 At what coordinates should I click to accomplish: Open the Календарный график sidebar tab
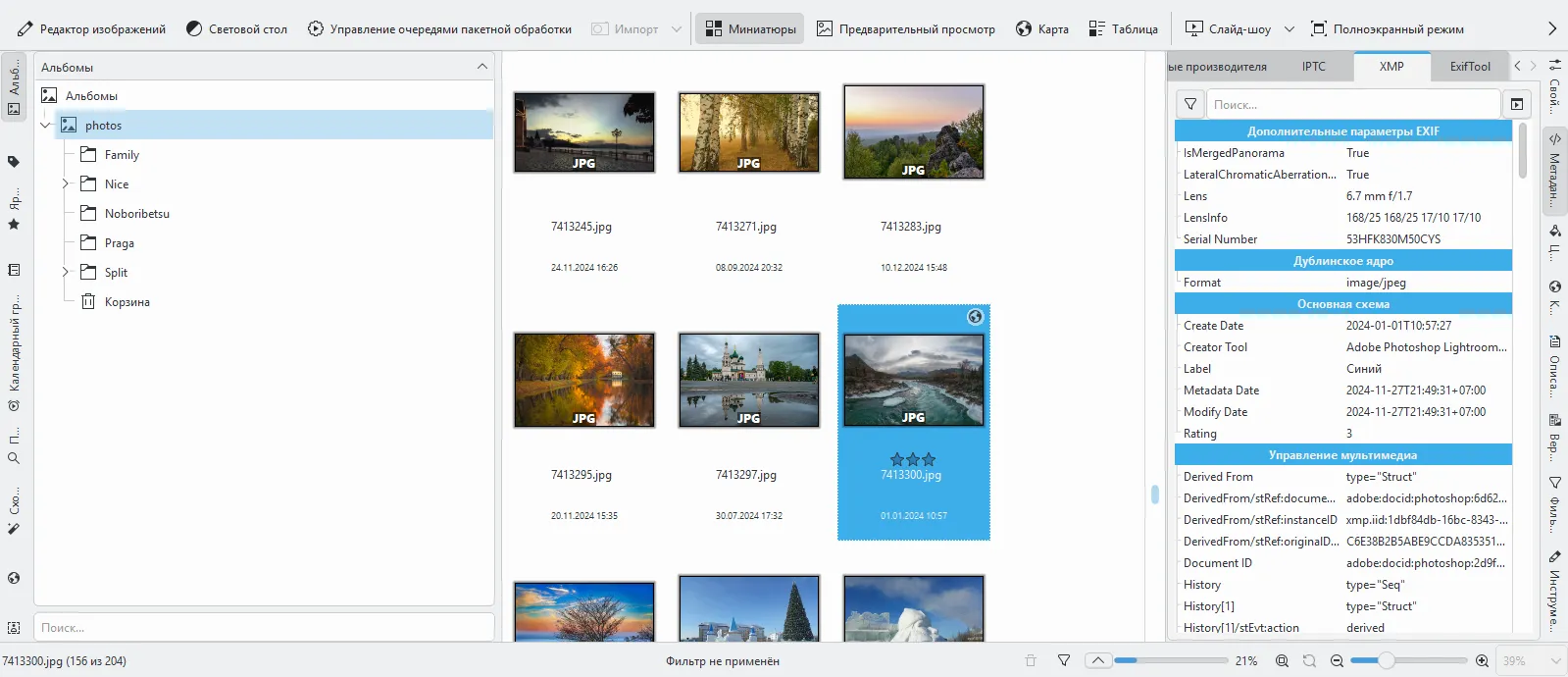pyautogui.click(x=14, y=355)
